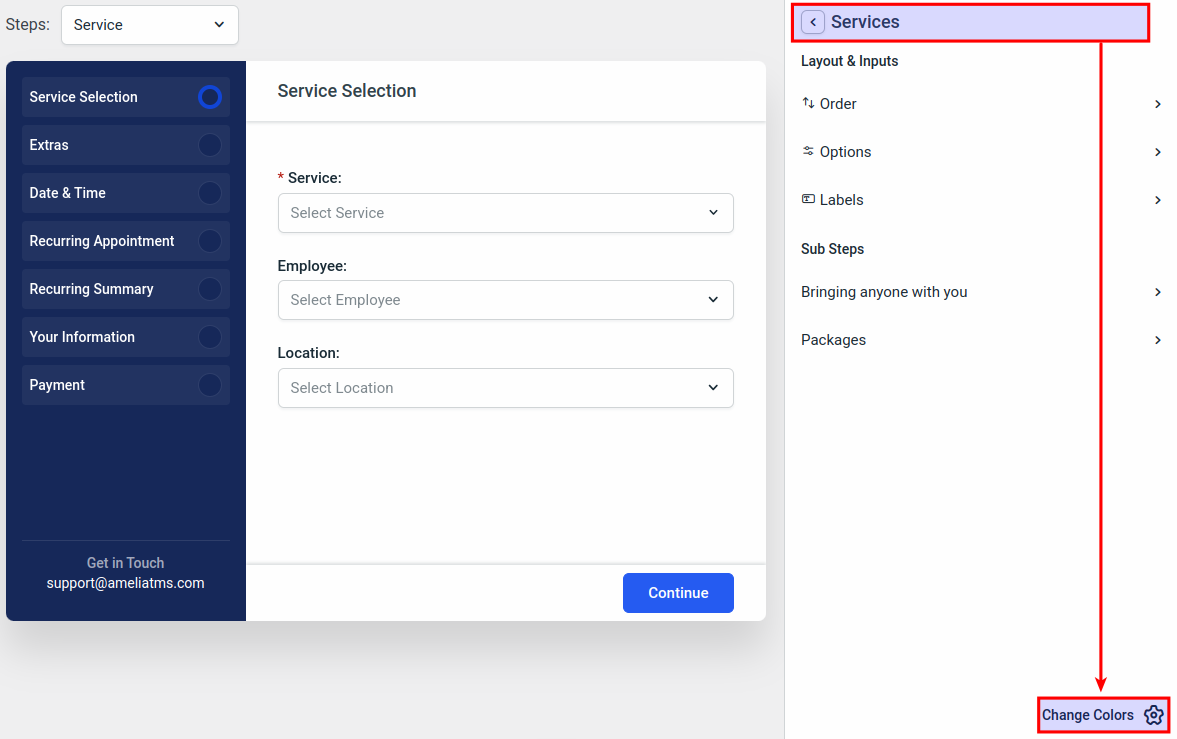Click the Get in Touch text

[125, 563]
